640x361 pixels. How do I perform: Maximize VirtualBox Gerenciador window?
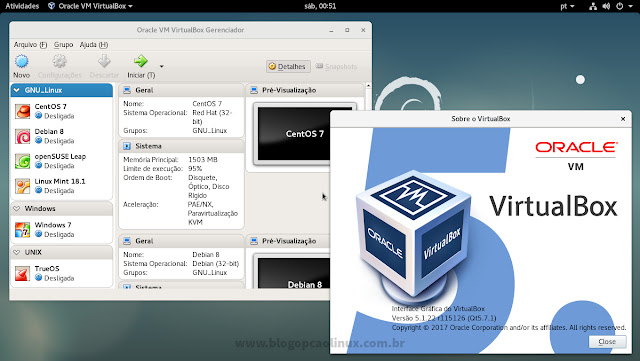347,30
